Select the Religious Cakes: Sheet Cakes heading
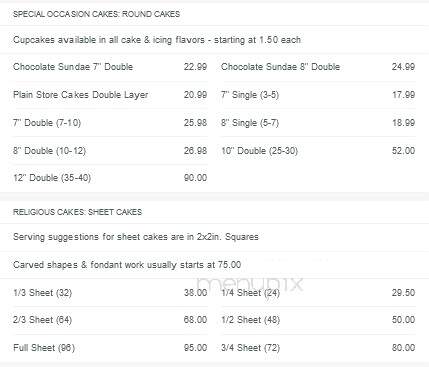 (x=77, y=212)
